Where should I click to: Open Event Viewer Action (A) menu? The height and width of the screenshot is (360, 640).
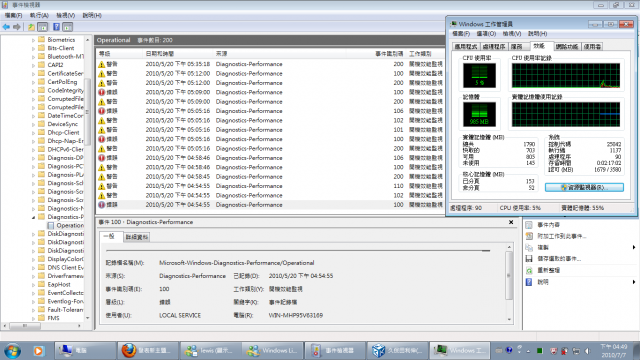39,16
